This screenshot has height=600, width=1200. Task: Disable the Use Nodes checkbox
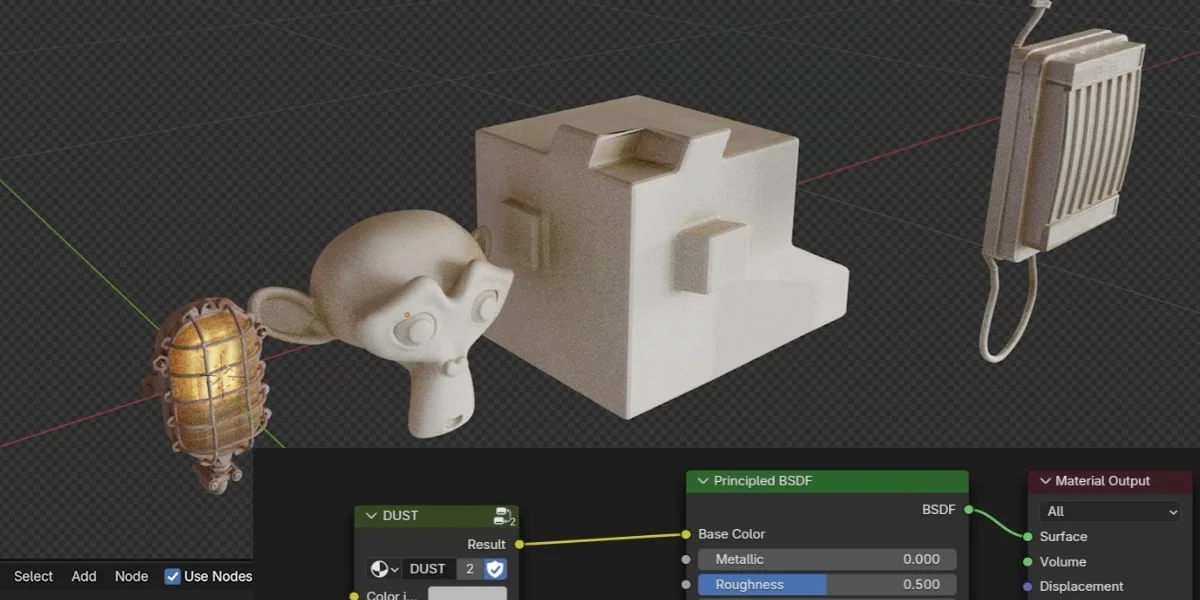(x=174, y=576)
